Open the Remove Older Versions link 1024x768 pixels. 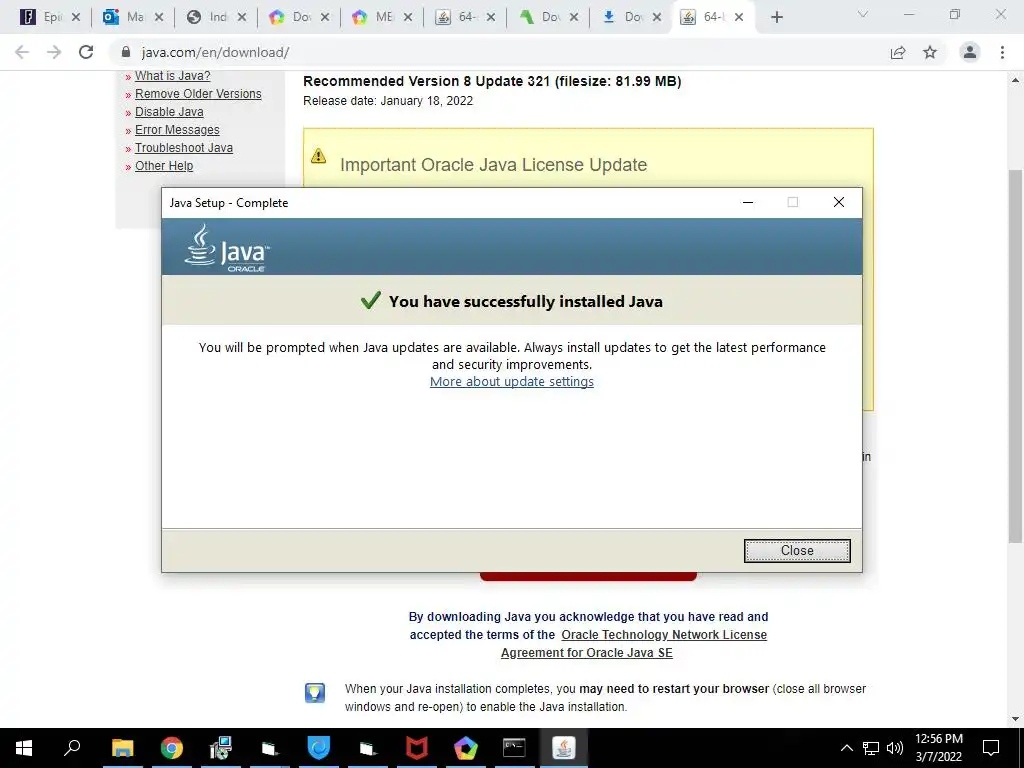[x=198, y=93]
